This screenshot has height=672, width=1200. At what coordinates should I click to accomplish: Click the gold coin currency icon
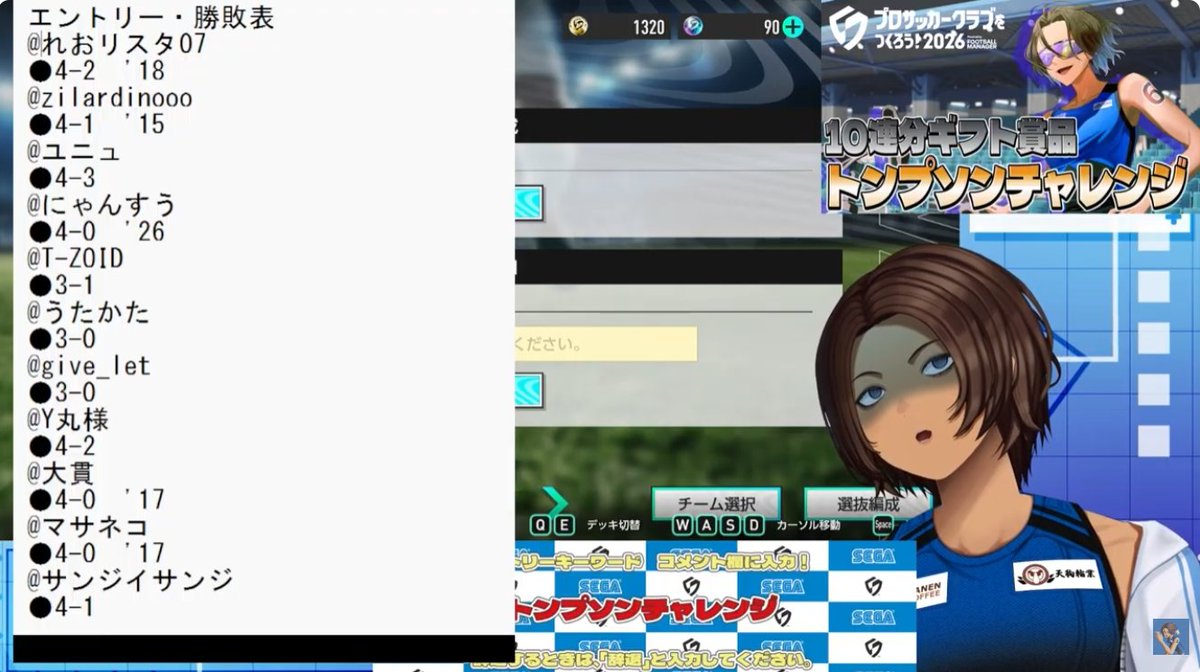pos(578,26)
